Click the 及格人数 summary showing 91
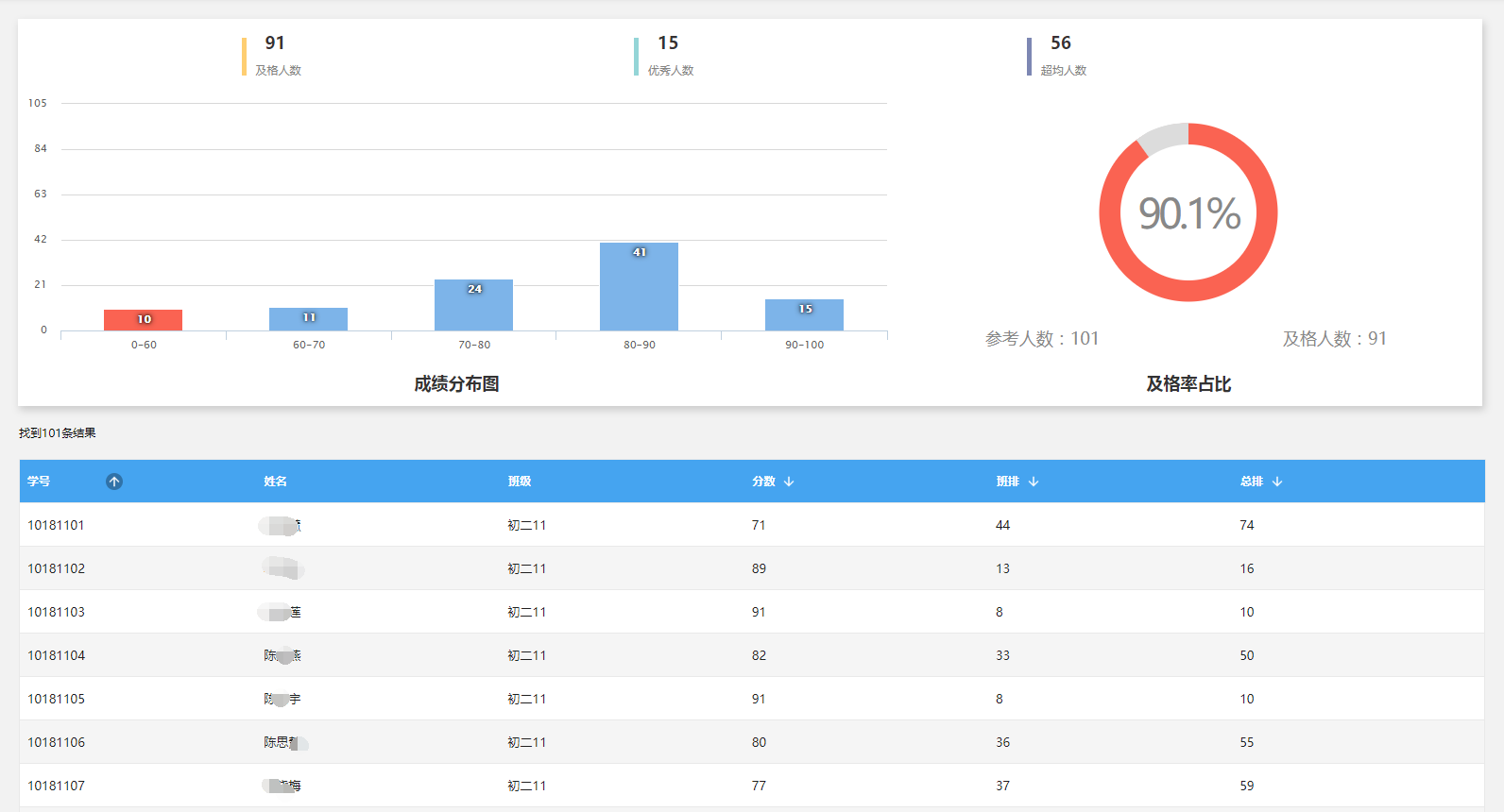This screenshot has height=812, width=1504. [275, 55]
